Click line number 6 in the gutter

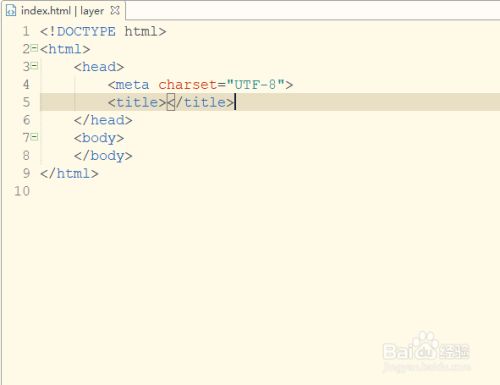26,120
